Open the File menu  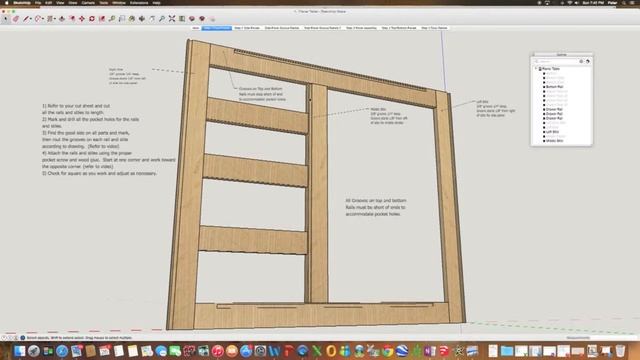point(38,3)
